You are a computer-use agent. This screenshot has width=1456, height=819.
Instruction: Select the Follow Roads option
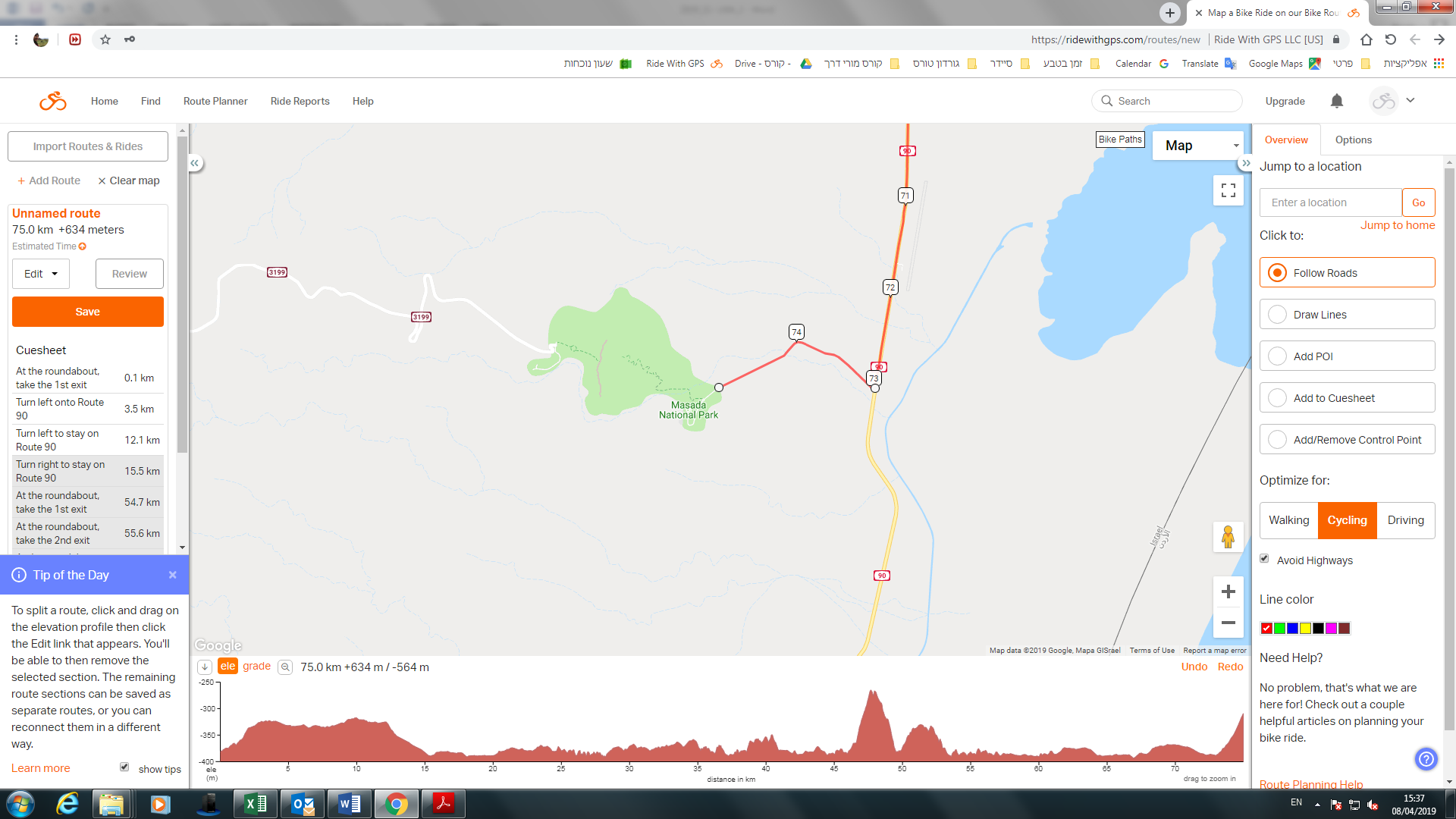point(1347,273)
